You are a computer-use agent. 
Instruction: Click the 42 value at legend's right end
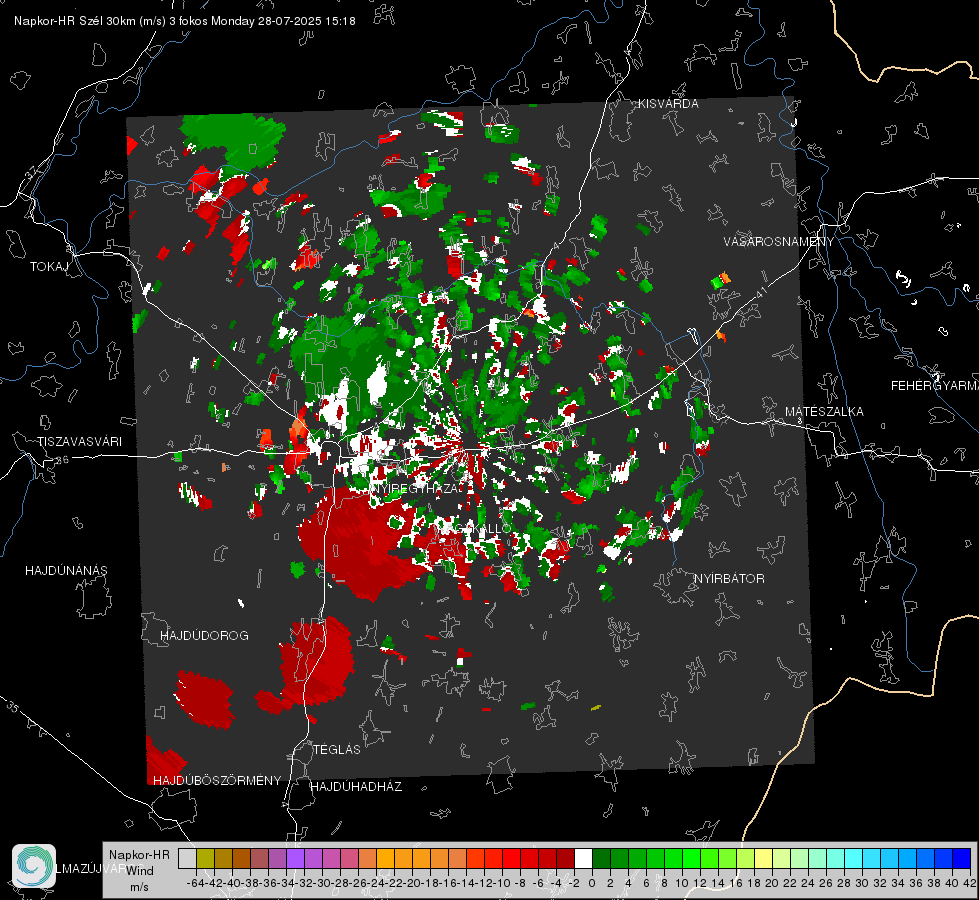(969, 883)
